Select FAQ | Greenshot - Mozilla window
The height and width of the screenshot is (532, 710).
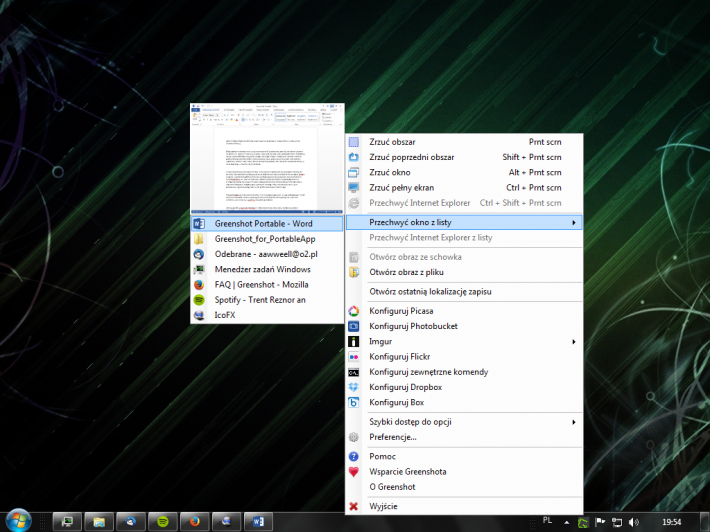click(x=267, y=285)
